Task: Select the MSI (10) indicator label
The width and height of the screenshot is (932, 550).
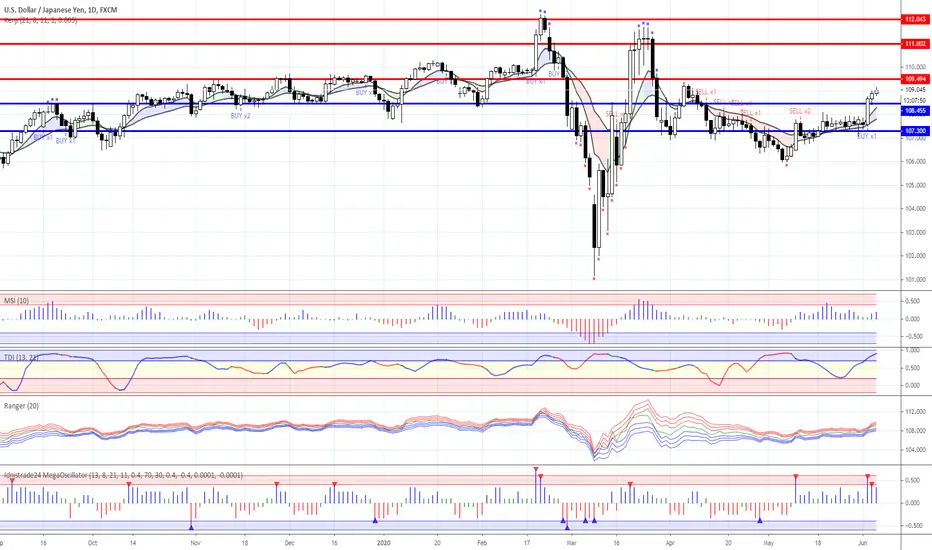Action: (x=16, y=301)
